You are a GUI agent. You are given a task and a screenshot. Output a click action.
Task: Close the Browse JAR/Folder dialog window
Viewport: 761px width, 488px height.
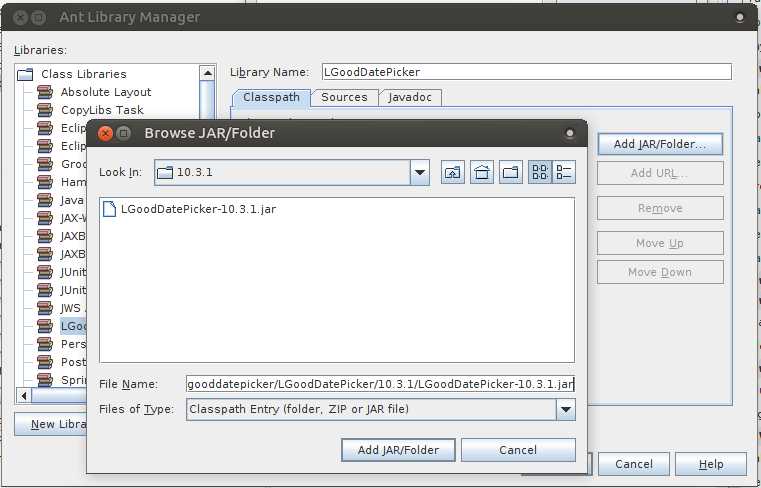click(105, 133)
